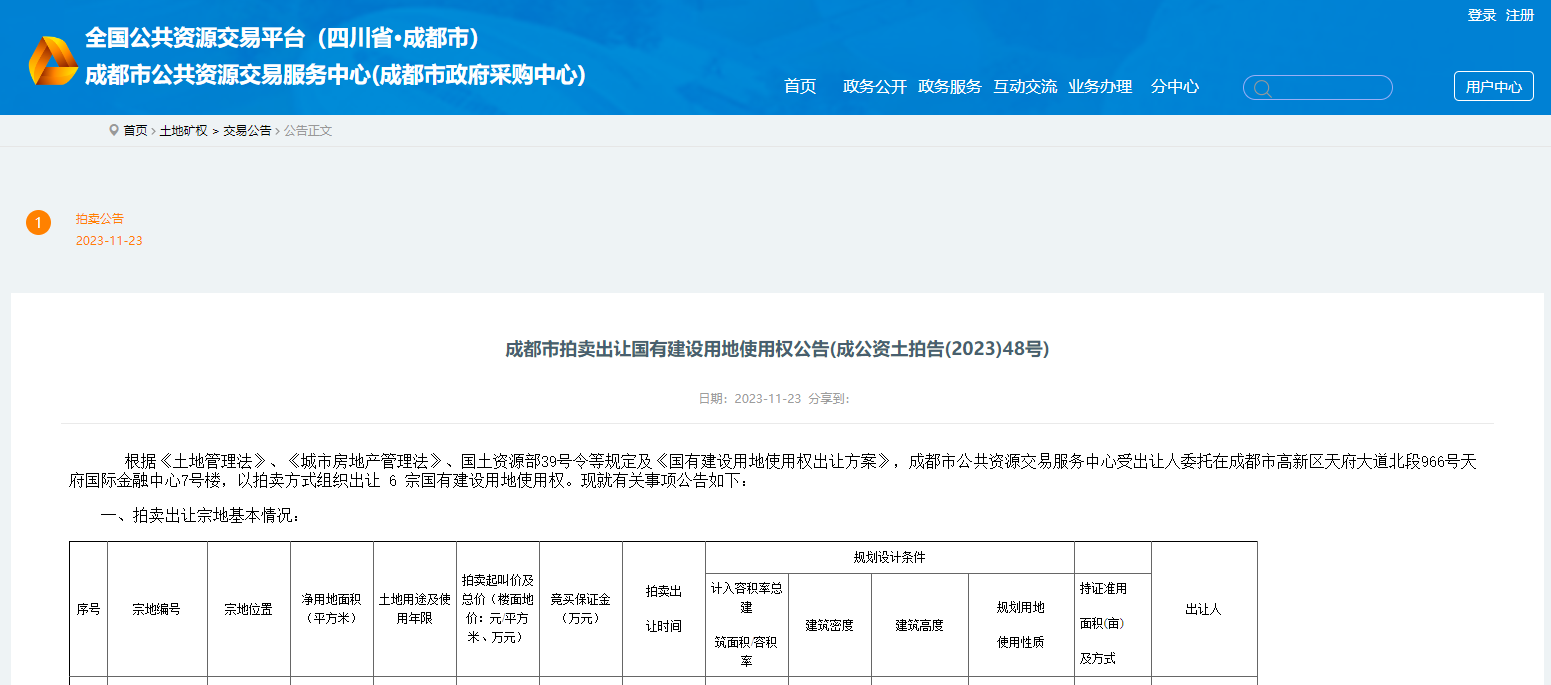Open the 业务办理 menu item
The width and height of the screenshot is (1551, 685).
click(1100, 87)
